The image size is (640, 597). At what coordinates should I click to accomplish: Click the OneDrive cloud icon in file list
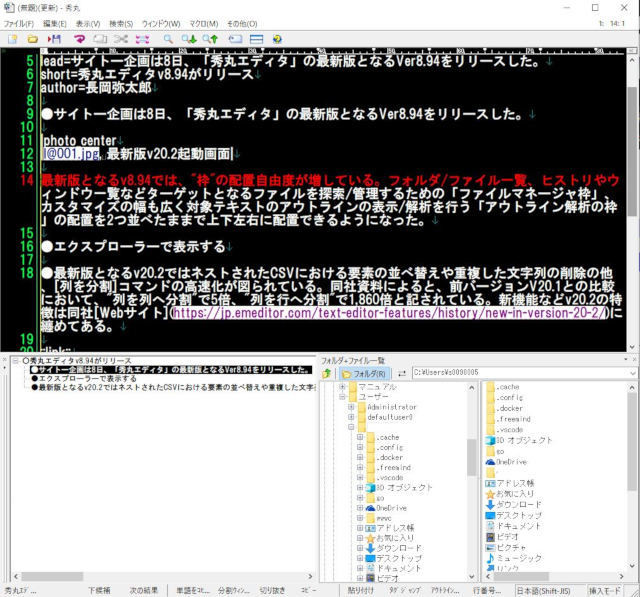(490, 462)
